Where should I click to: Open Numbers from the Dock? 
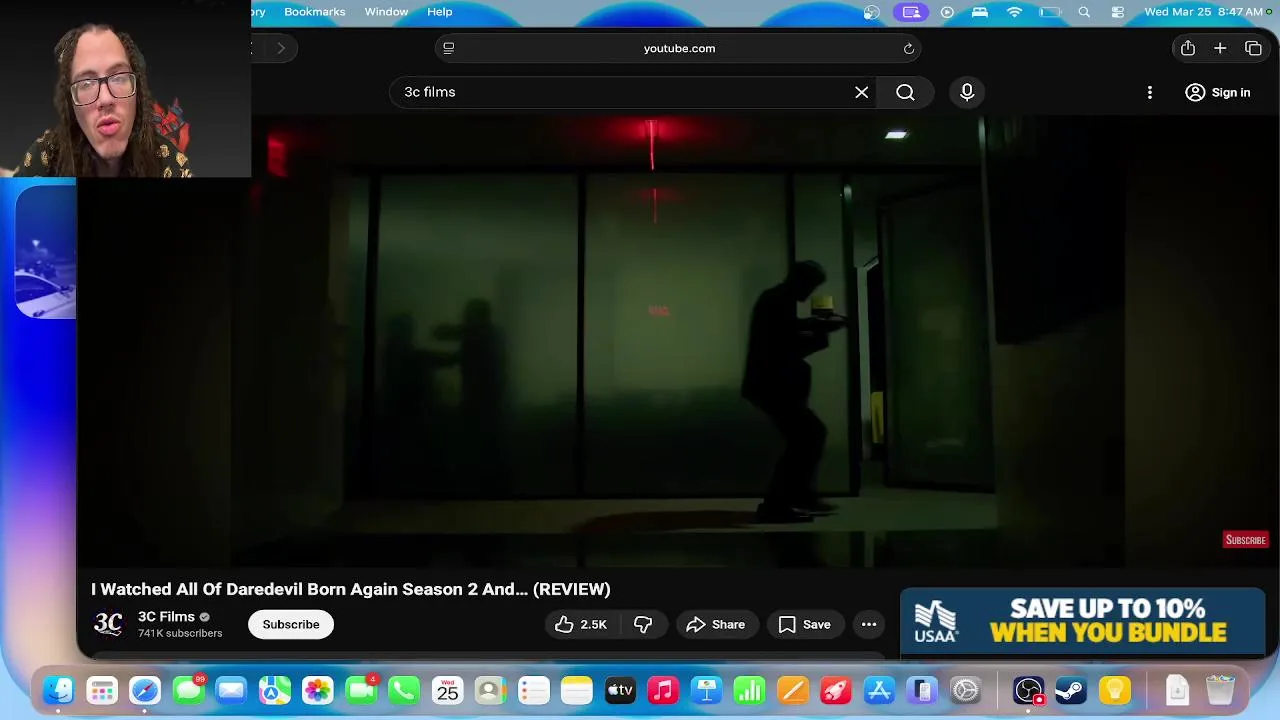(750, 690)
